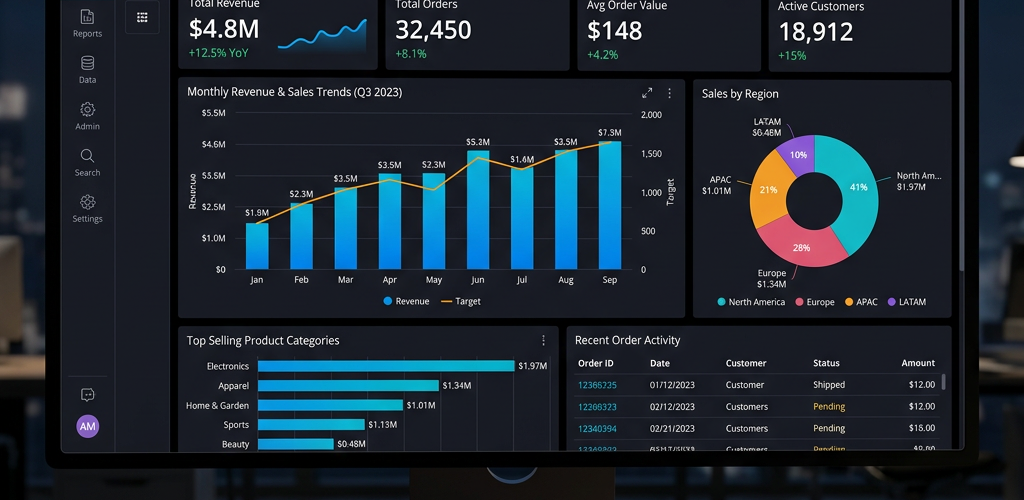This screenshot has width=1024, height=500.
Task: Click the $148 average order value
Action: tap(615, 31)
